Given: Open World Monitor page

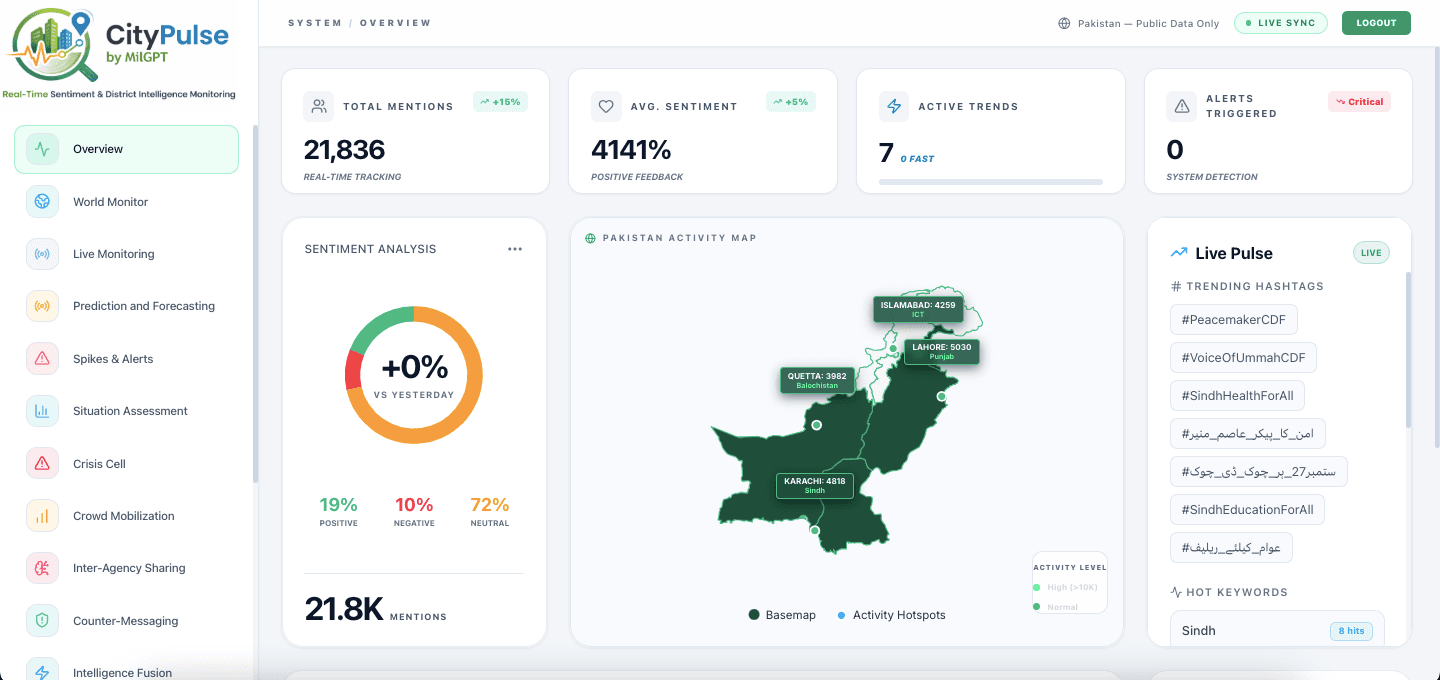Looking at the screenshot, I should [x=126, y=202].
